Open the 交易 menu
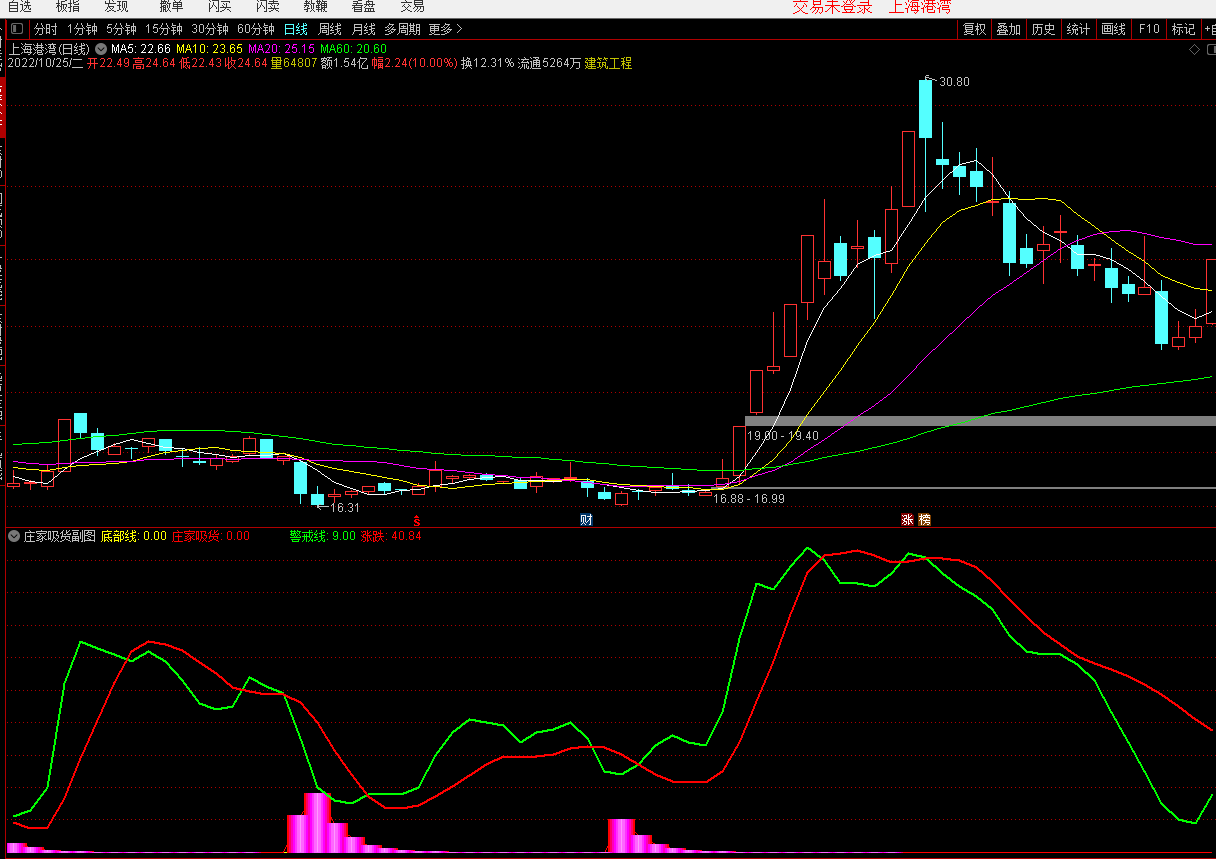 coord(412,7)
